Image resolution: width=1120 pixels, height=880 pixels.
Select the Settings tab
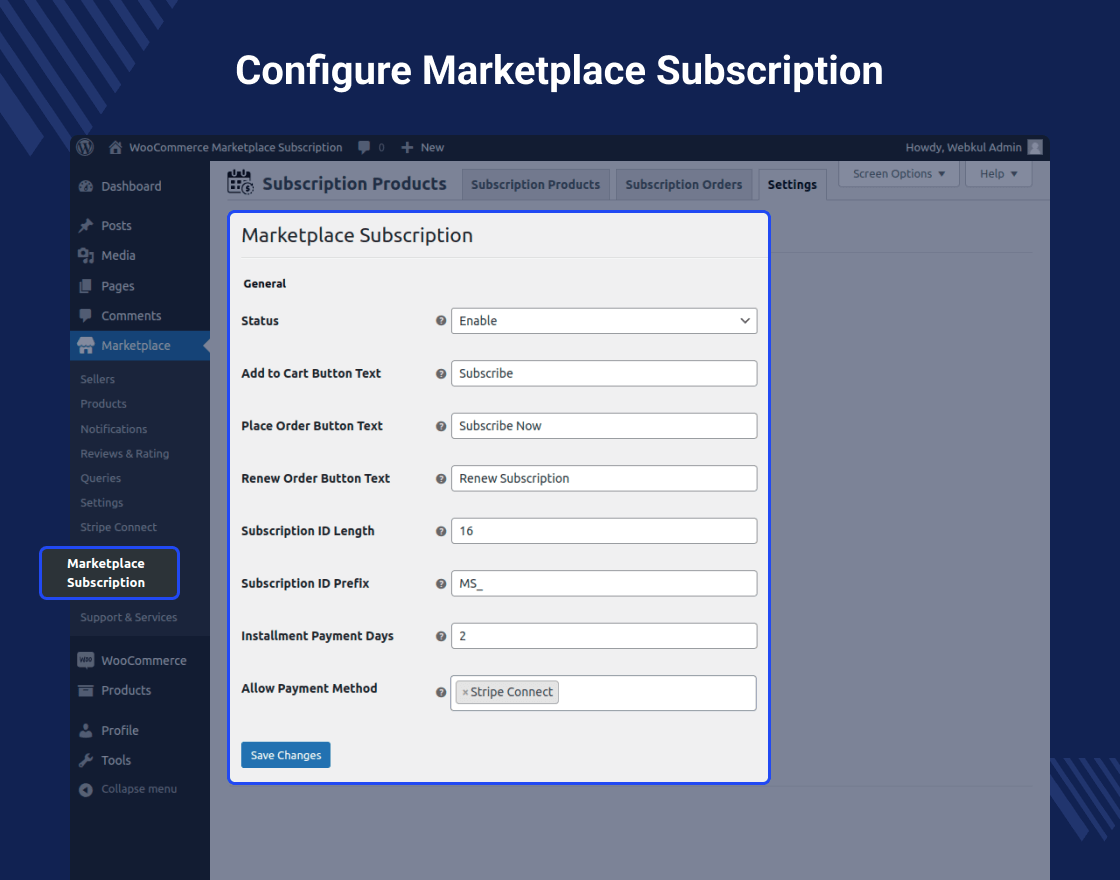coord(792,184)
